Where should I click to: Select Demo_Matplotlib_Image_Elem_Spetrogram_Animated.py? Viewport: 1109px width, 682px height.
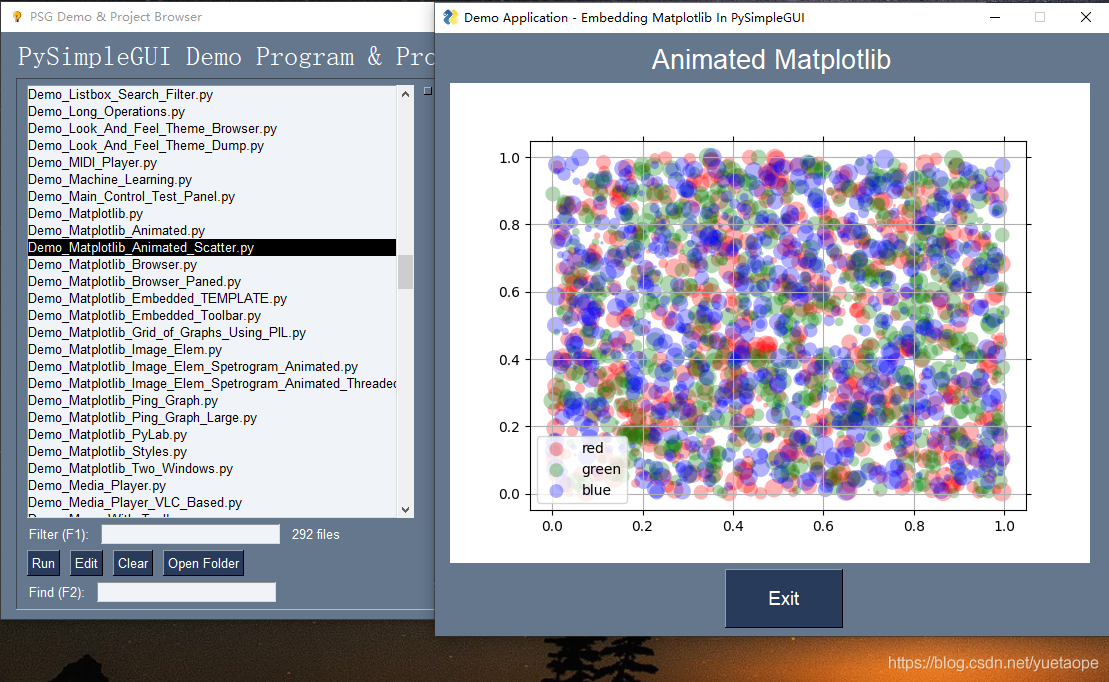point(211,366)
